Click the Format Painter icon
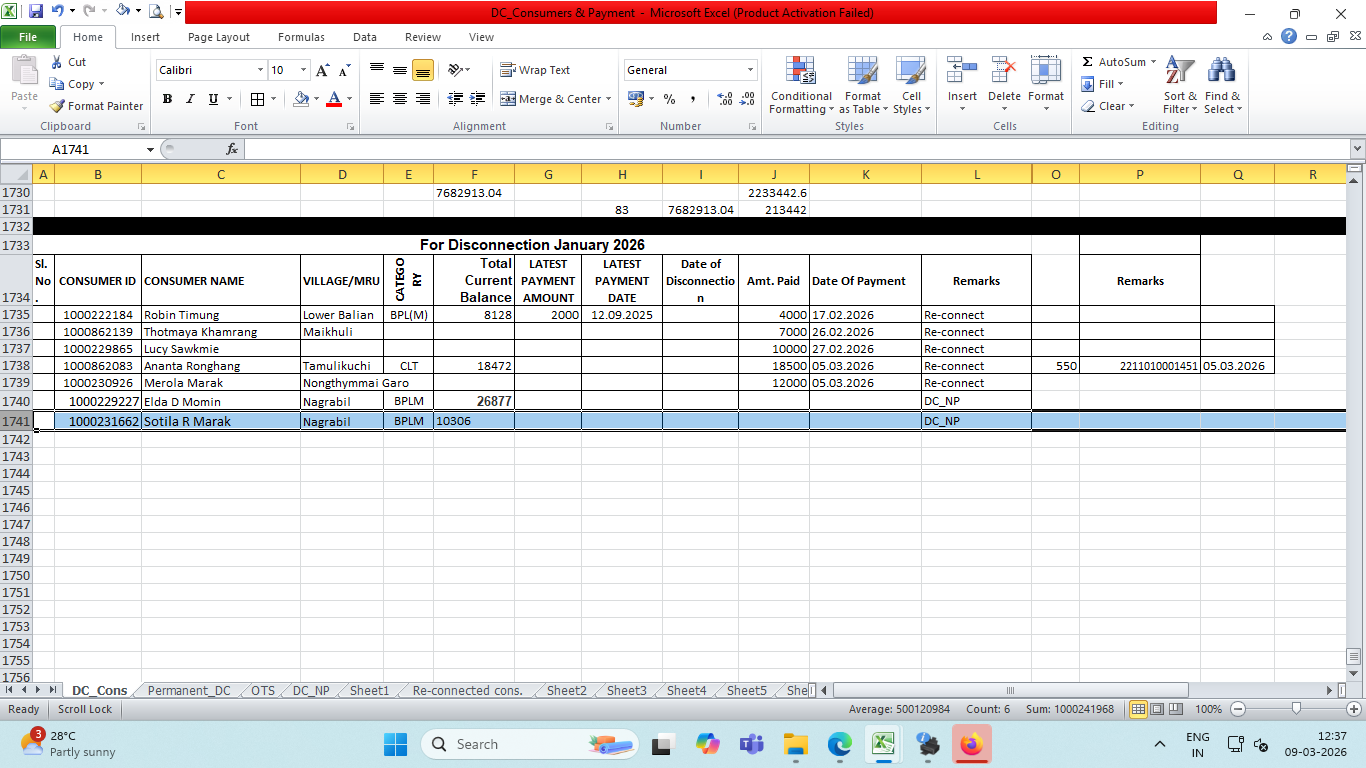 click(x=58, y=106)
